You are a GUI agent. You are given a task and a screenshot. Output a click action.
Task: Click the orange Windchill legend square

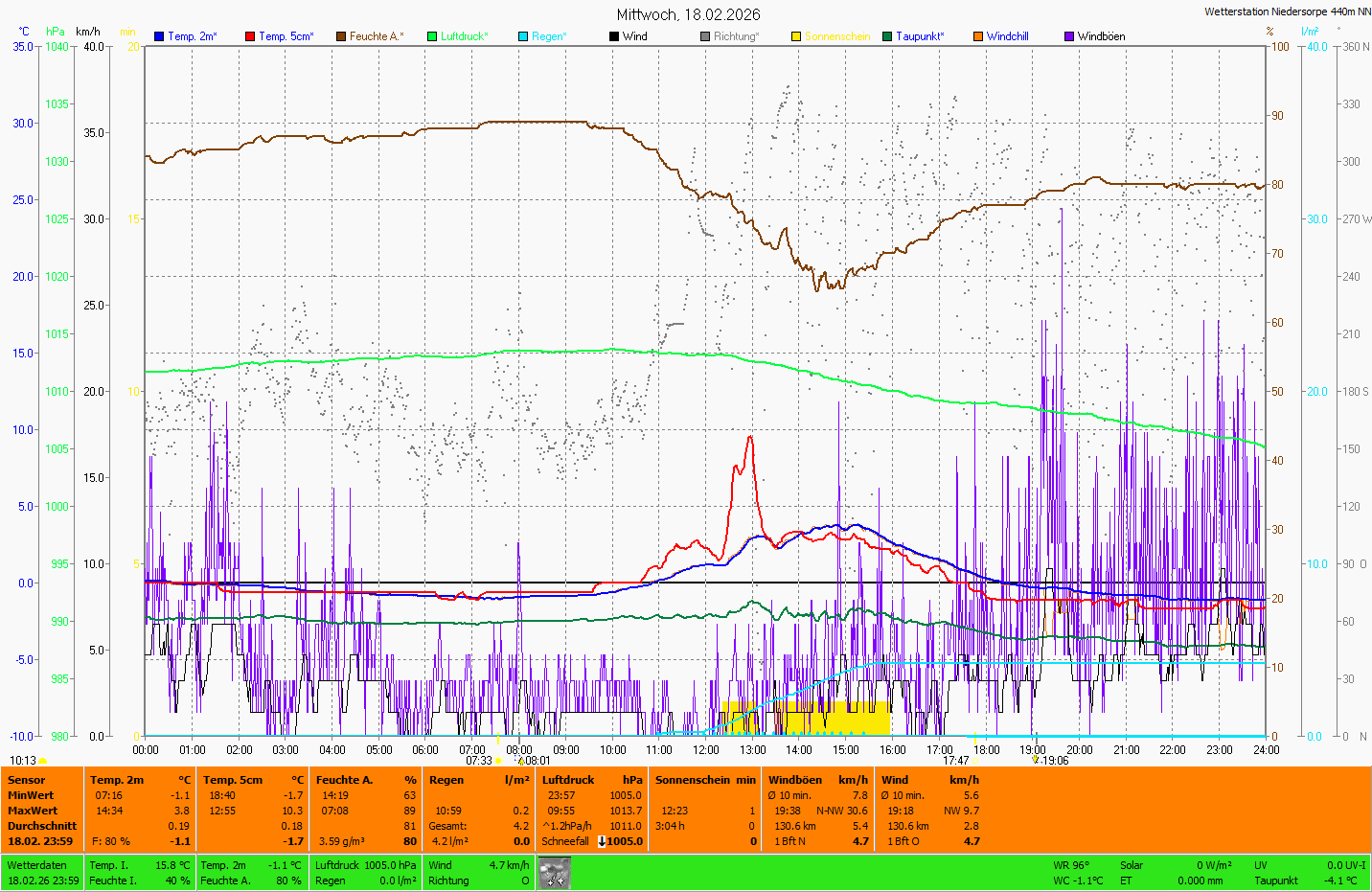click(x=978, y=36)
